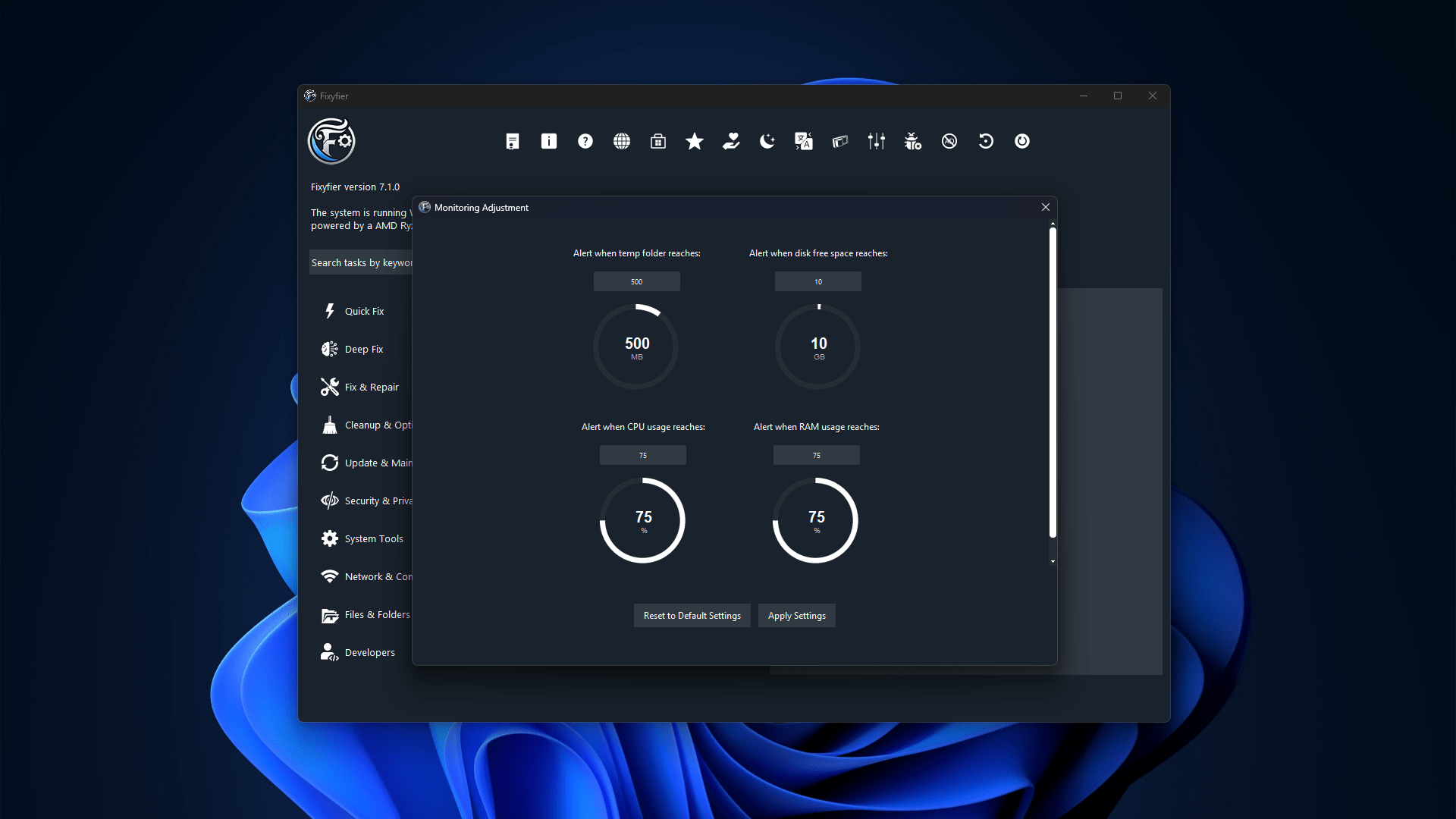Open the Developers section
The height and width of the screenshot is (819, 1456).
pos(369,652)
